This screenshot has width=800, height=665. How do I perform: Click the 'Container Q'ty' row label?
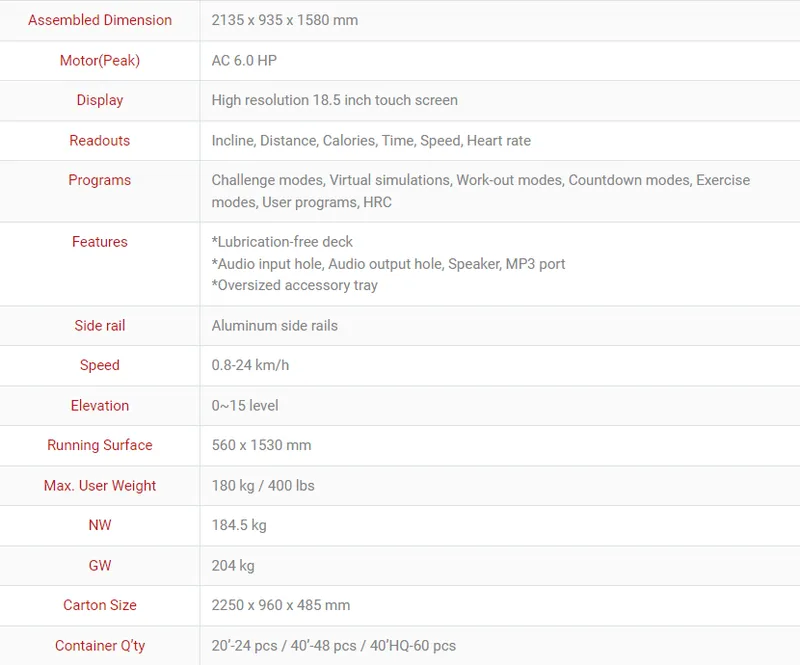100,646
